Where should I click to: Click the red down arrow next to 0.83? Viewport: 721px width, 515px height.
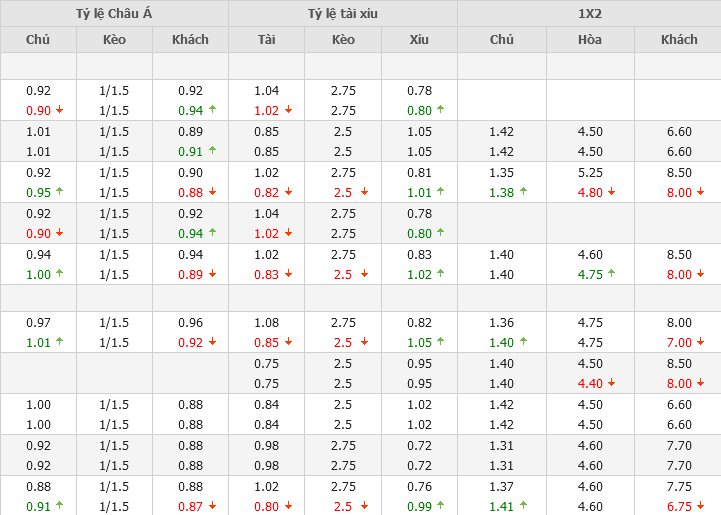pyautogui.click(x=288, y=275)
